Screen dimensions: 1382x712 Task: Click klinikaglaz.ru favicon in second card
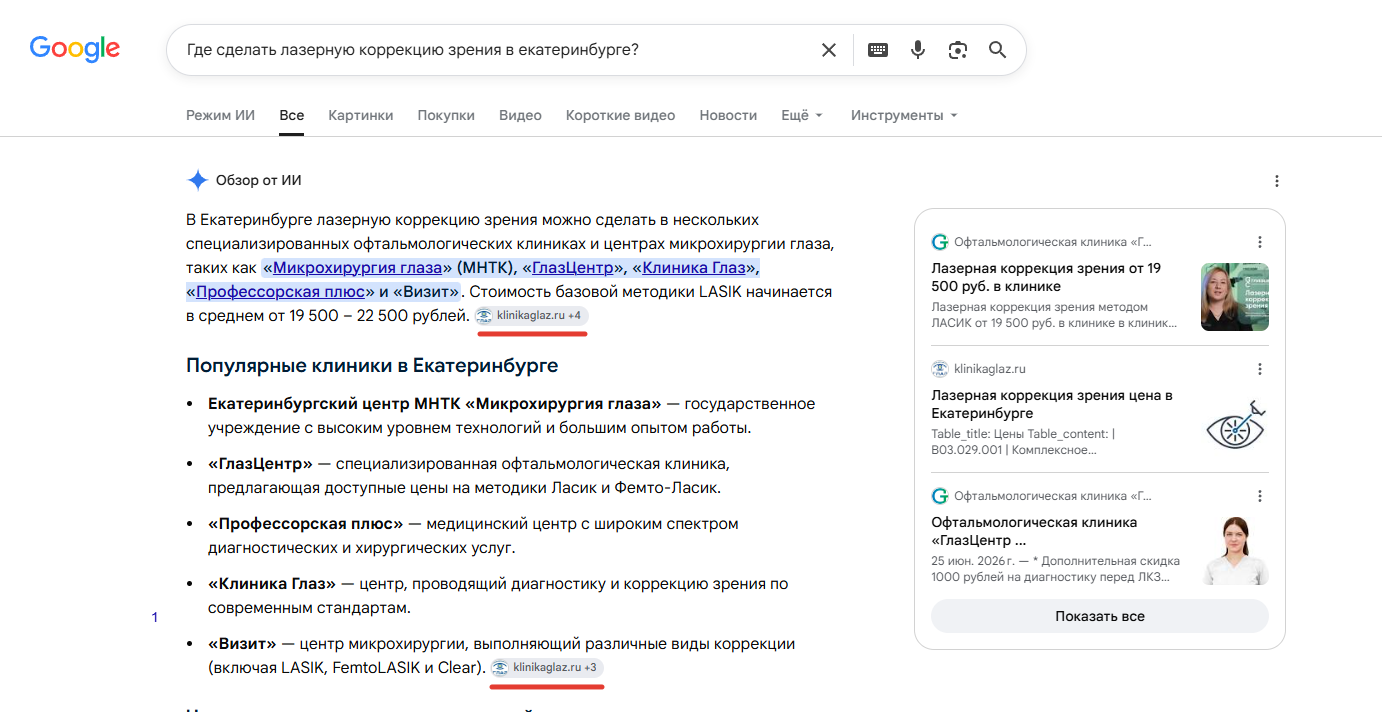[939, 369]
